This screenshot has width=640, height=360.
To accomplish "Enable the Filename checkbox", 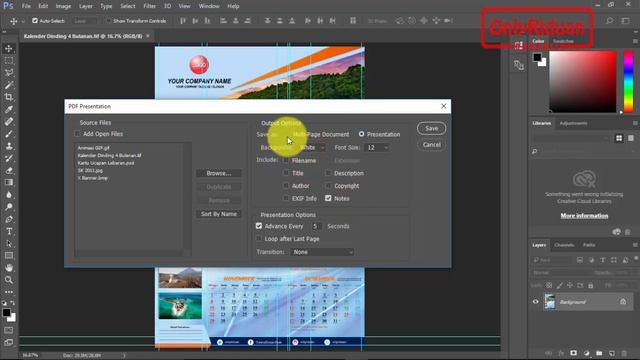I will coord(286,160).
